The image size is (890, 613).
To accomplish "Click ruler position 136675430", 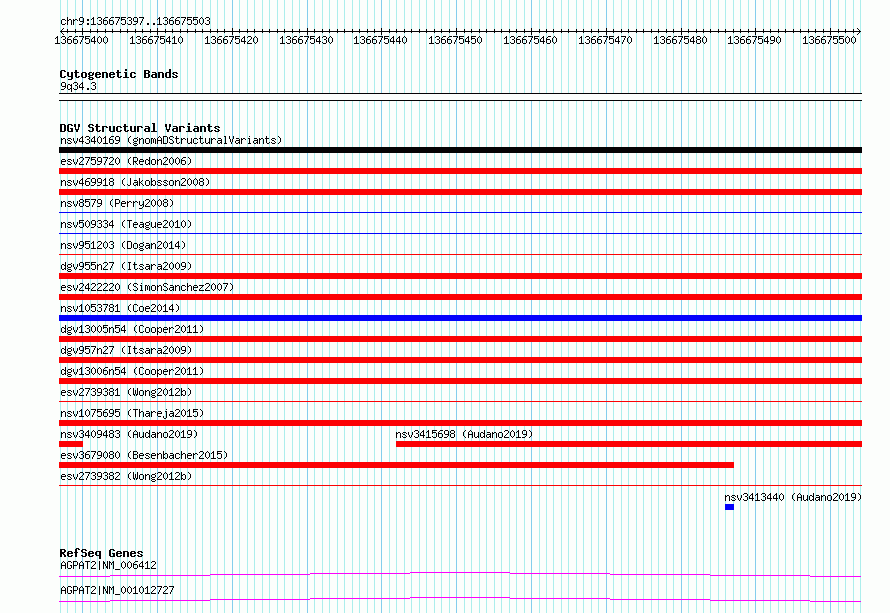I will [x=306, y=40].
